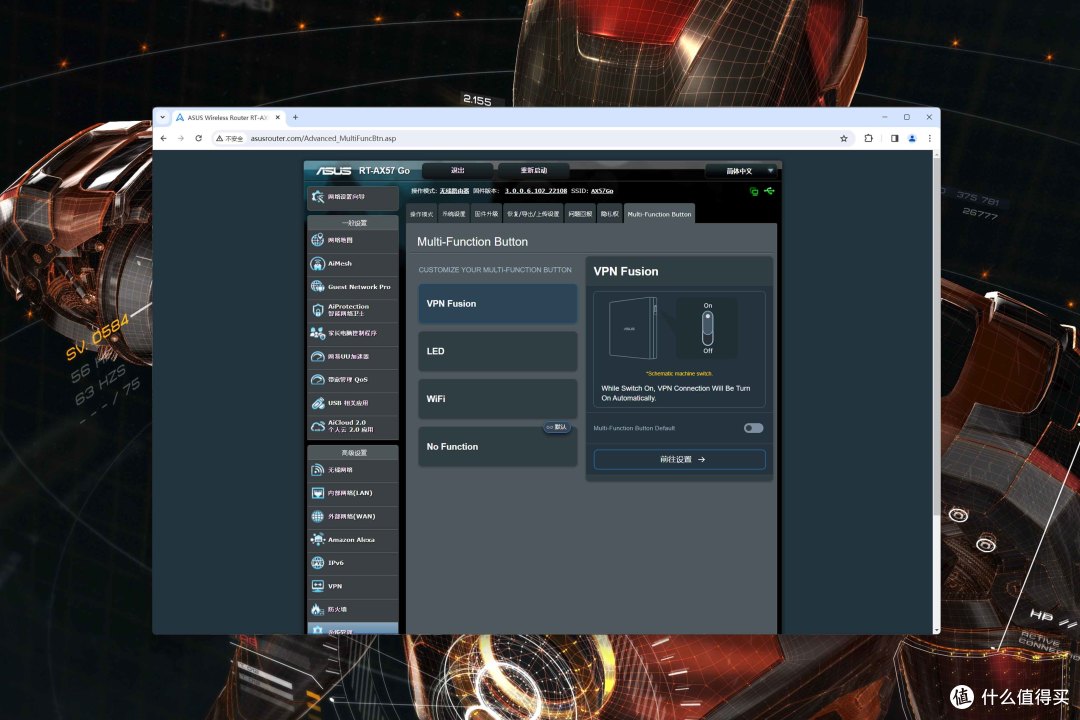
Task: Click the green connected-clients status icon
Action: (754, 192)
